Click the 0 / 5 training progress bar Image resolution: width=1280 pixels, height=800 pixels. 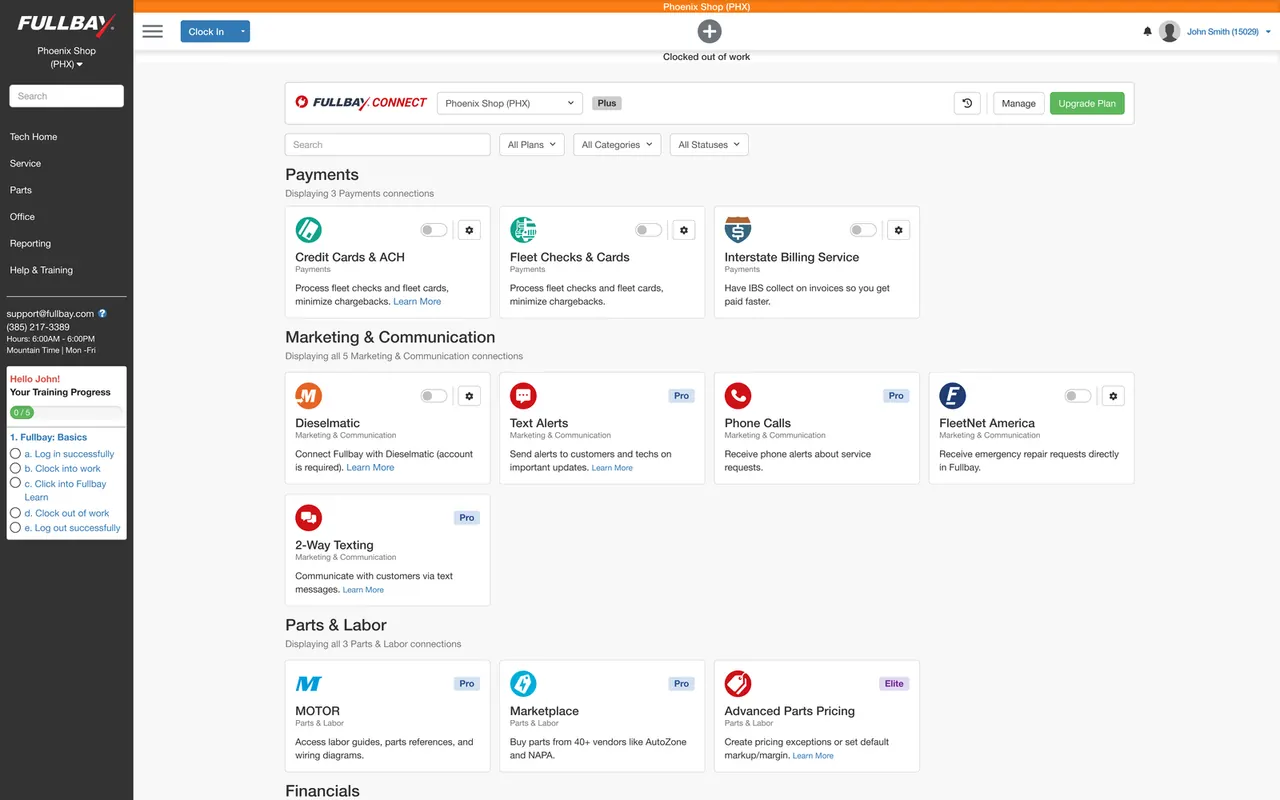(x=66, y=412)
